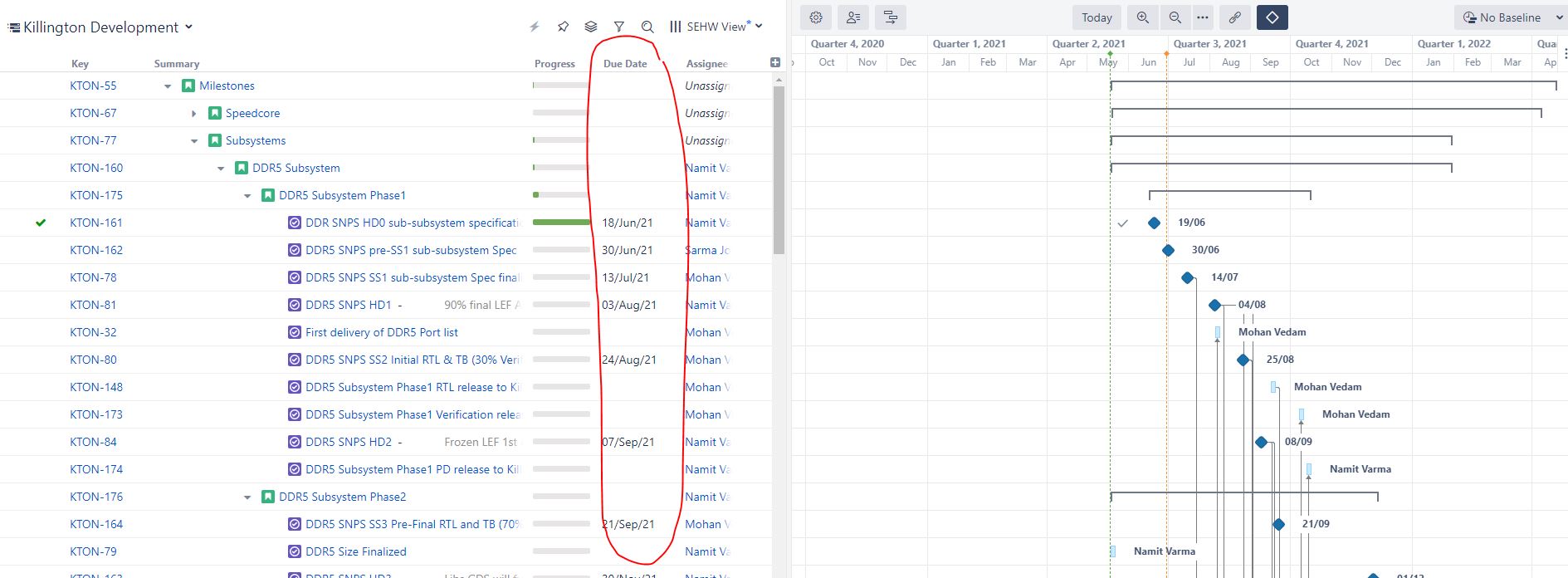Select the 14/07 milestone diamond in Gantt
Viewport: 1568px width, 578px height.
tap(1188, 277)
